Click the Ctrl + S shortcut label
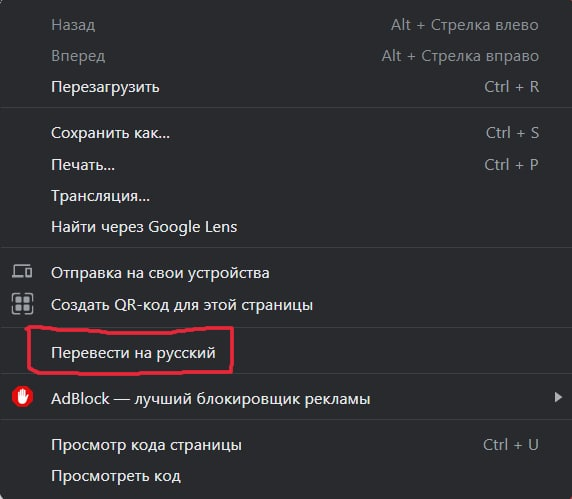 [x=512, y=133]
